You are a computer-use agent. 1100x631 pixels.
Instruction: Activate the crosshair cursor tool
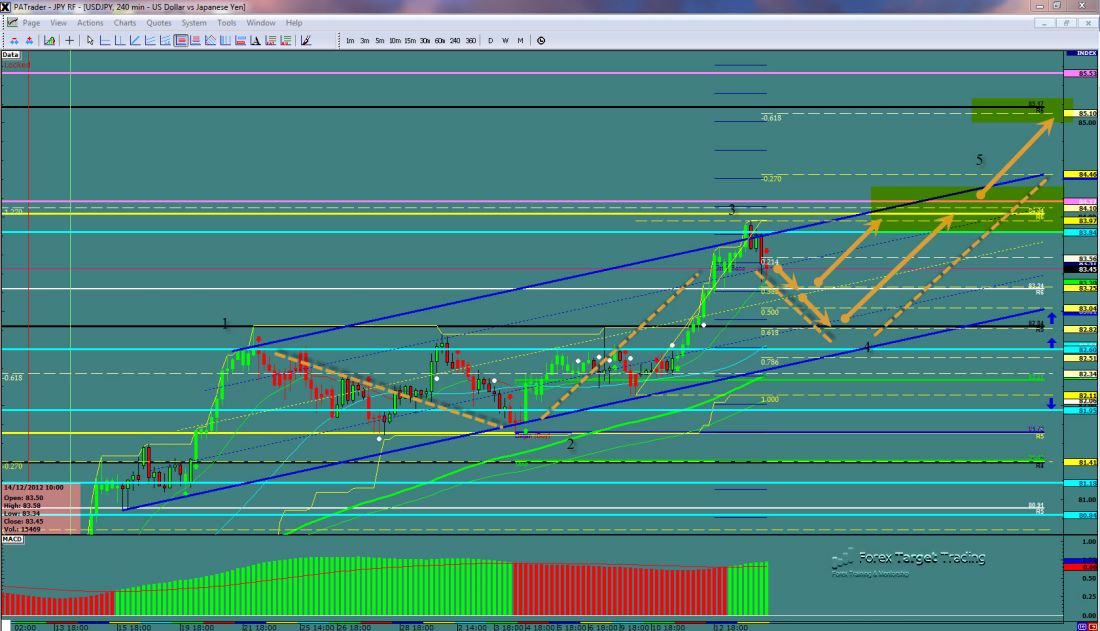point(70,41)
